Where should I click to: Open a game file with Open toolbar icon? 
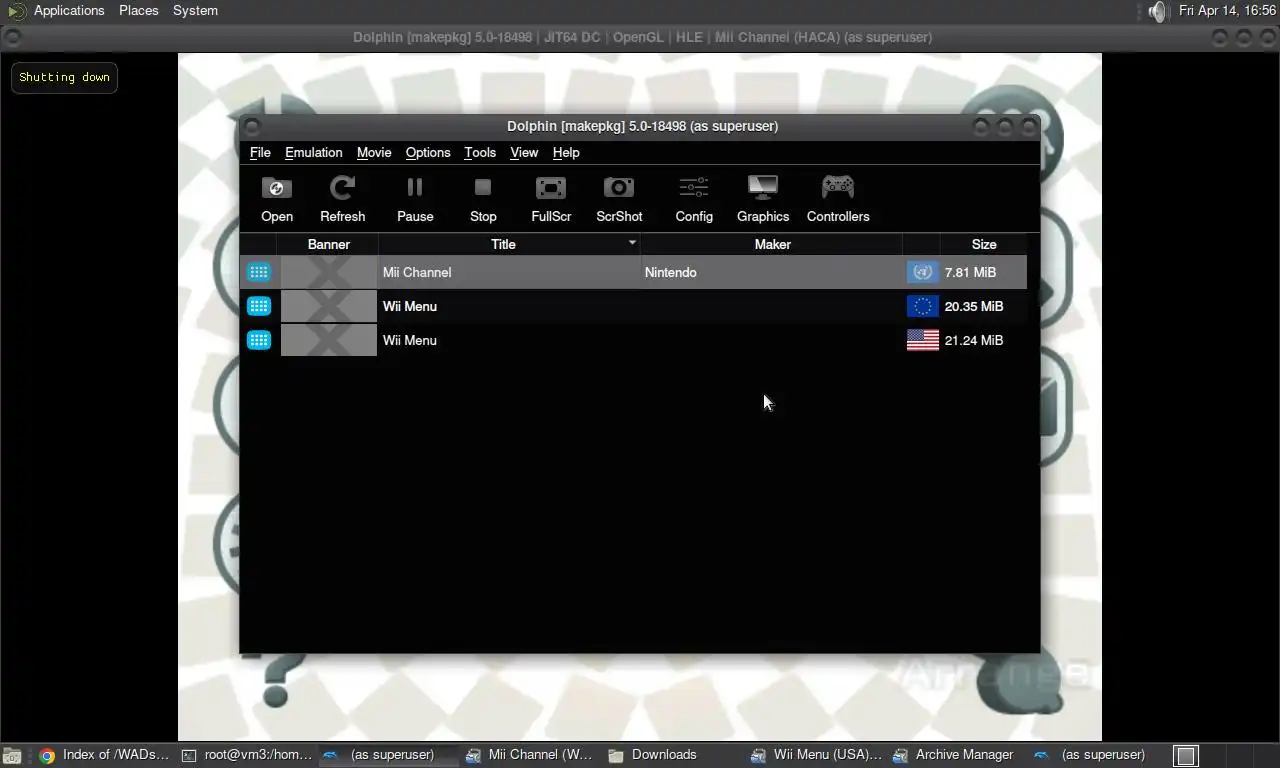pos(277,199)
